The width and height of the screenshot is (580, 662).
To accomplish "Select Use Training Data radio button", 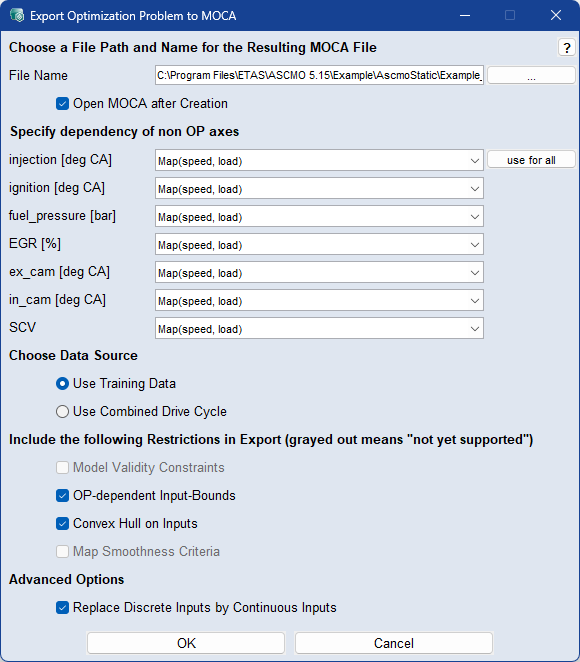I will coord(62,383).
